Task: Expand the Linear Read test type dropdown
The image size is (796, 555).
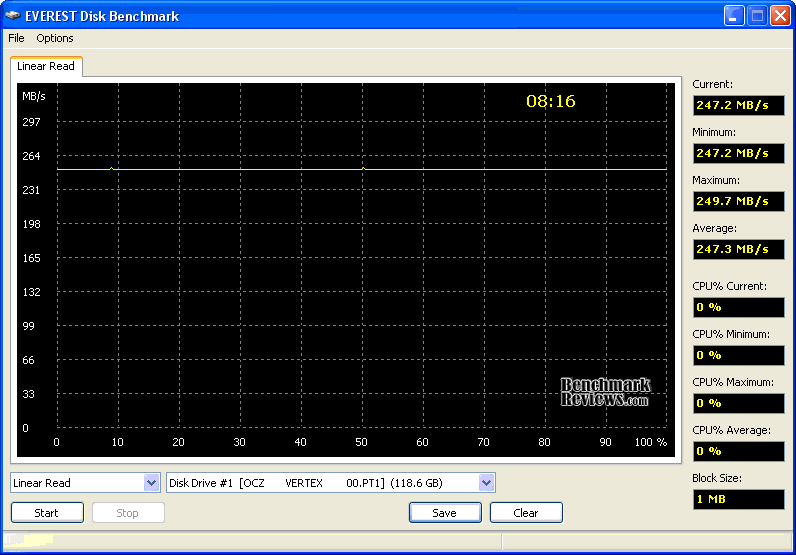Action: point(151,483)
